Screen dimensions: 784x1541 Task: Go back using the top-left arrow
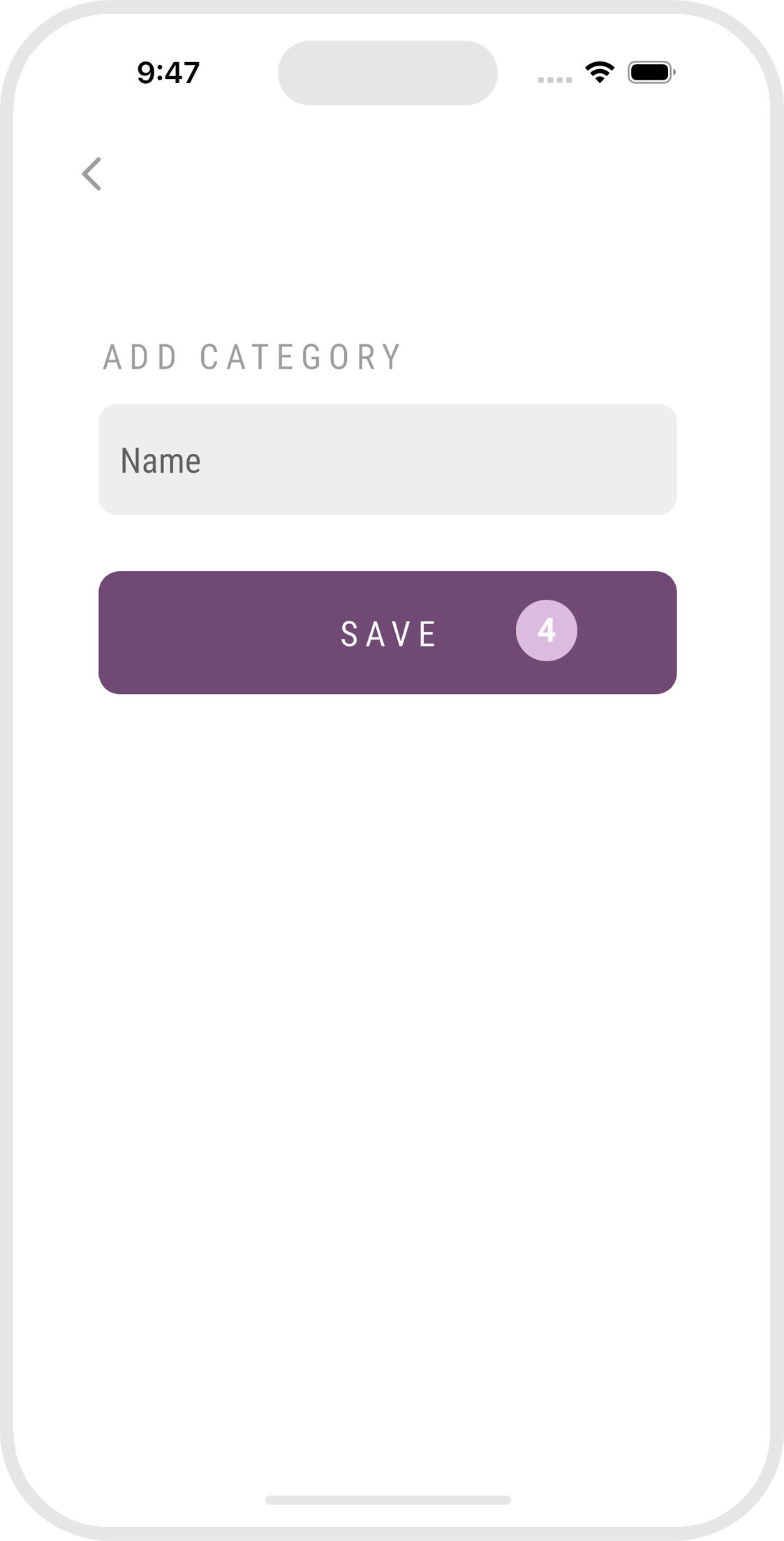coord(92,174)
